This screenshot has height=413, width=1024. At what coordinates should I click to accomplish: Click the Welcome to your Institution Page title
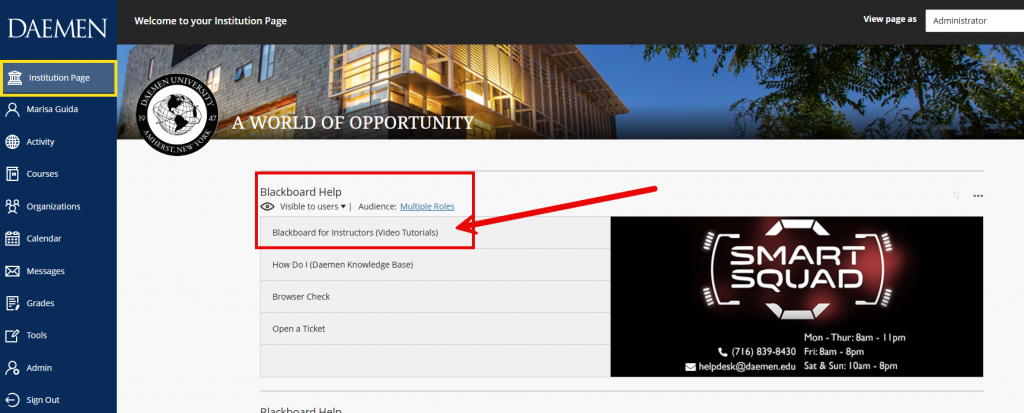(x=210, y=21)
